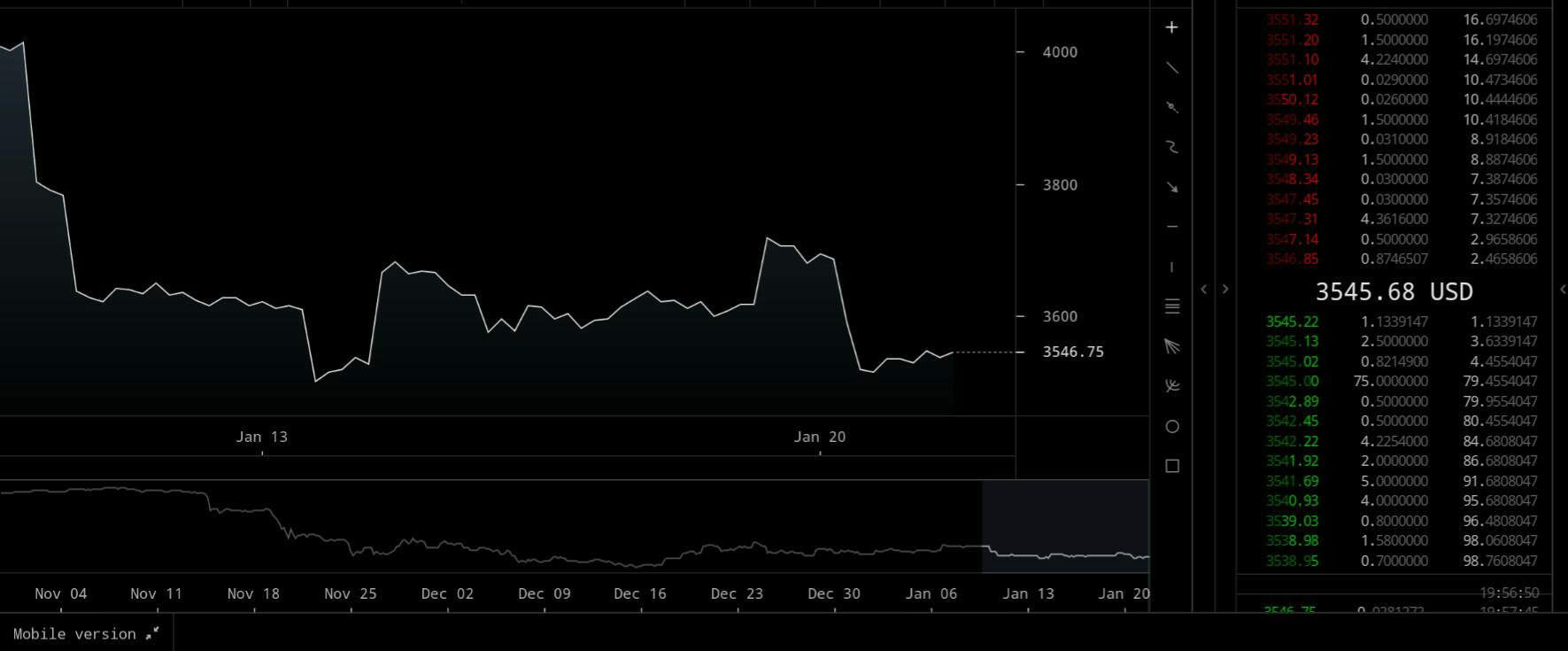Click the 3546.75 current price label
This screenshot has width=1568, height=651.
click(x=1072, y=352)
